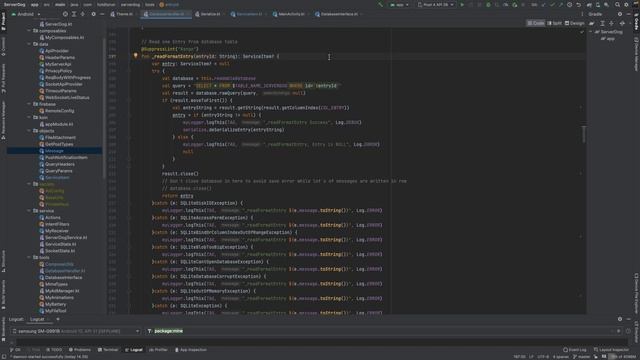640x360 pixels.
Task: Switch to the MainActivity.kt editor tab
Action: 289,14
